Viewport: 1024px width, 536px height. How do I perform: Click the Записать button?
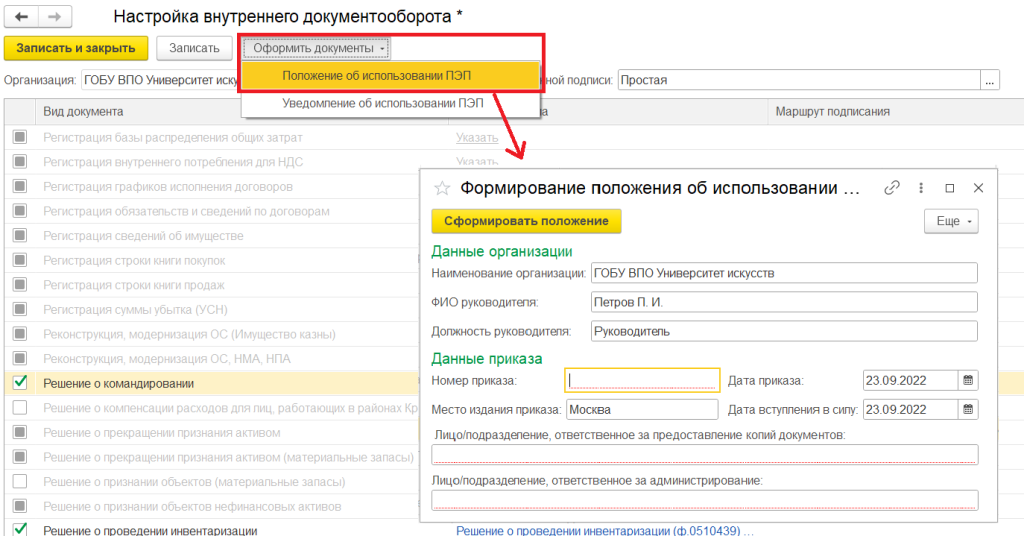pyautogui.click(x=194, y=48)
